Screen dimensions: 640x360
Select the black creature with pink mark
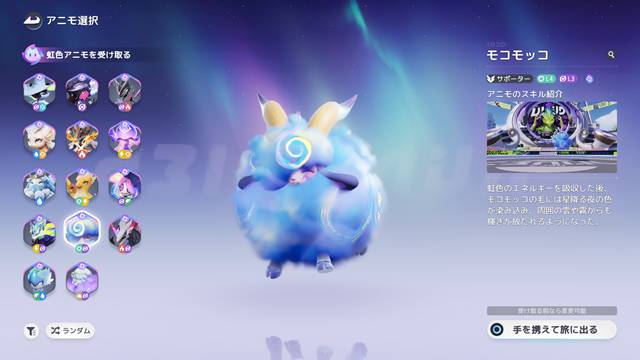point(82,92)
